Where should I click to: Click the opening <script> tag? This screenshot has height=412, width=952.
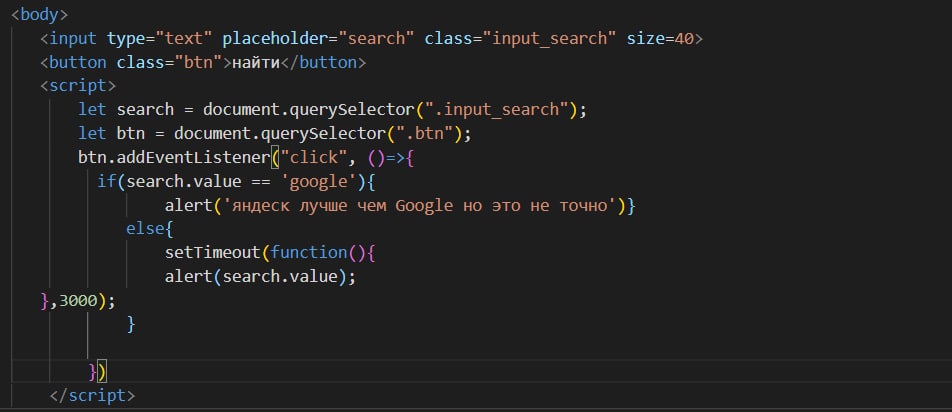click(x=78, y=86)
